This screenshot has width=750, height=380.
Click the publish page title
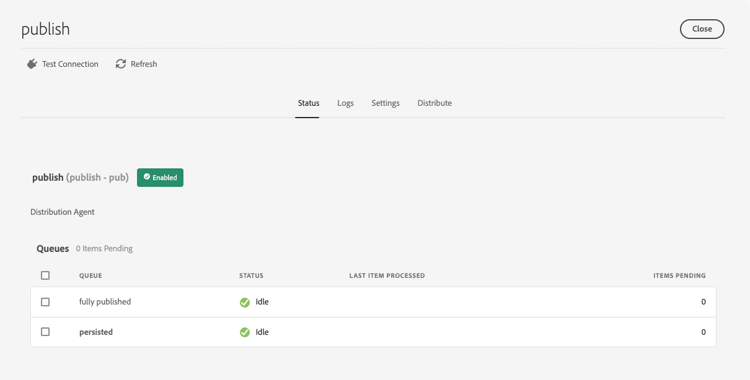(x=45, y=29)
